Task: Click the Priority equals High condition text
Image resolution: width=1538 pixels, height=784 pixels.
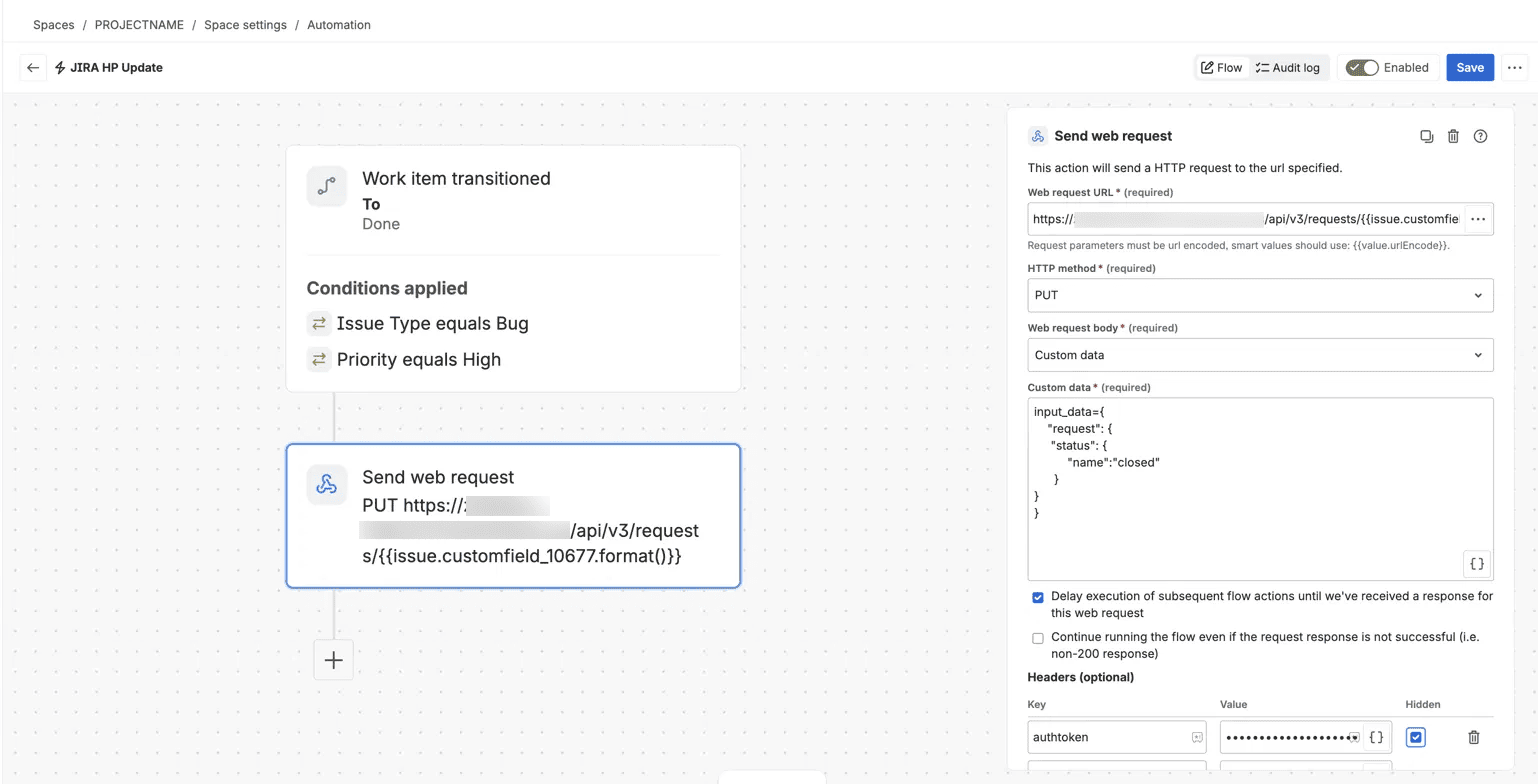Action: click(x=419, y=360)
